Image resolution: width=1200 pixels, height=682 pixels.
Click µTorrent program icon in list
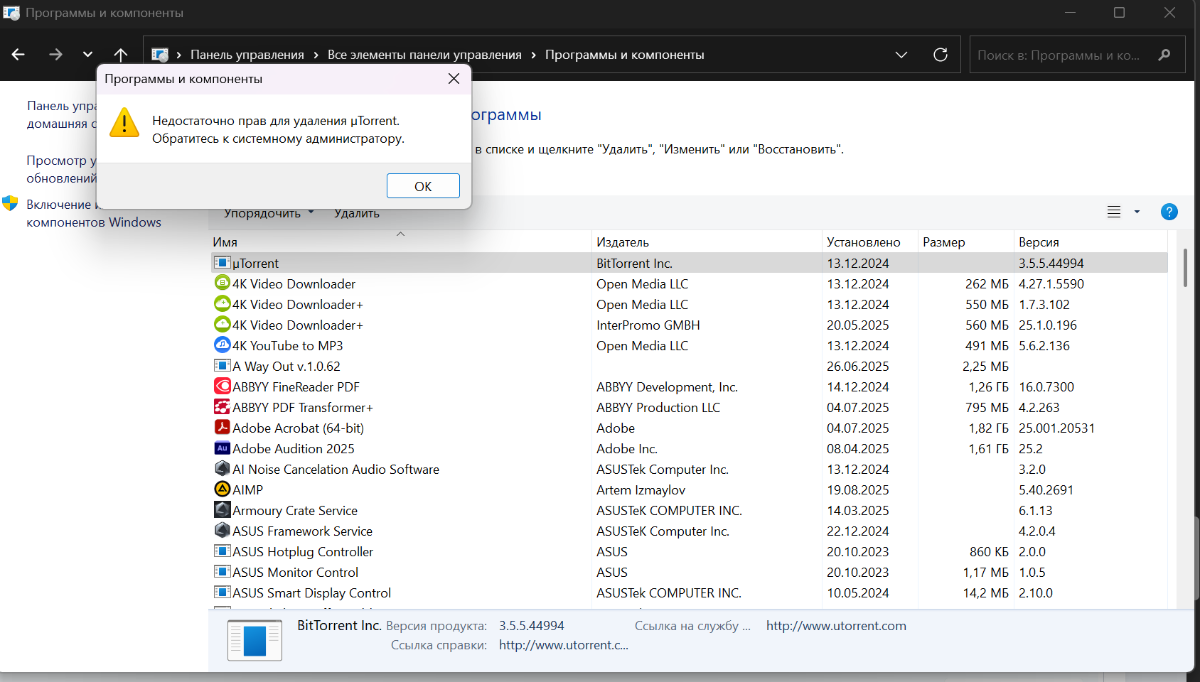point(222,263)
